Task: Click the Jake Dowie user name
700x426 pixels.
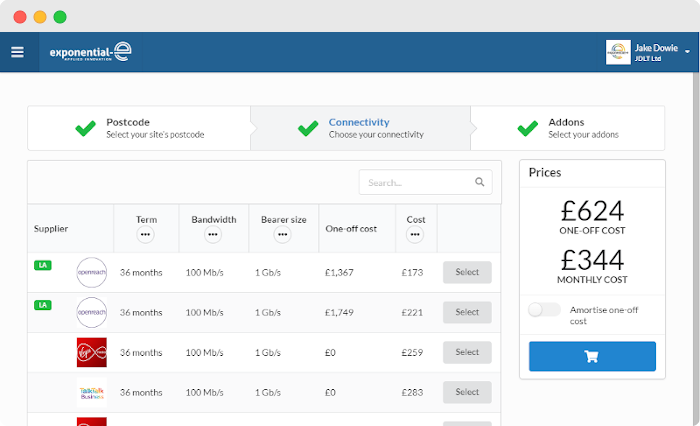Action: coord(656,48)
